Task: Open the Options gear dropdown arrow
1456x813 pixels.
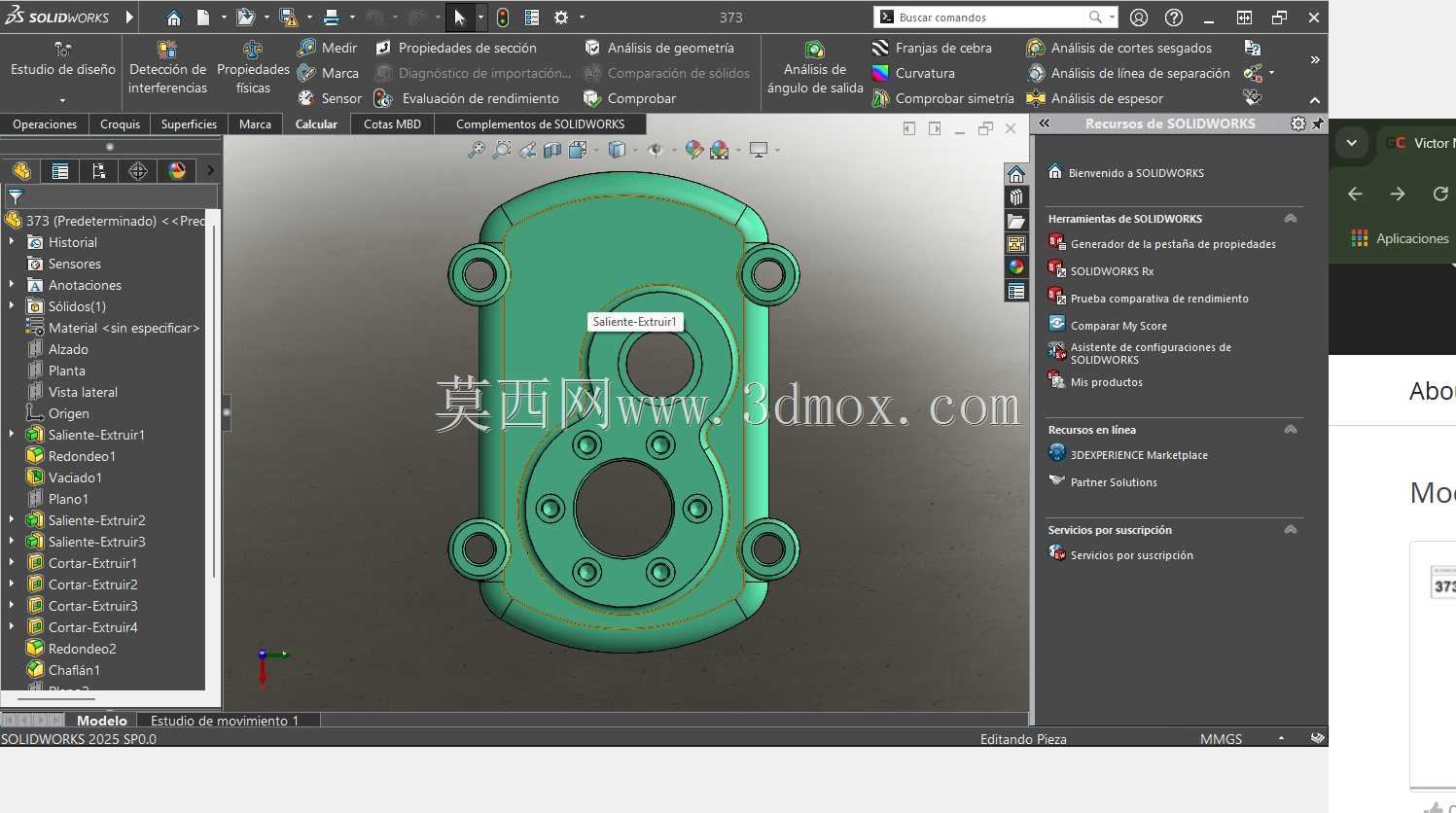Action: point(582,18)
